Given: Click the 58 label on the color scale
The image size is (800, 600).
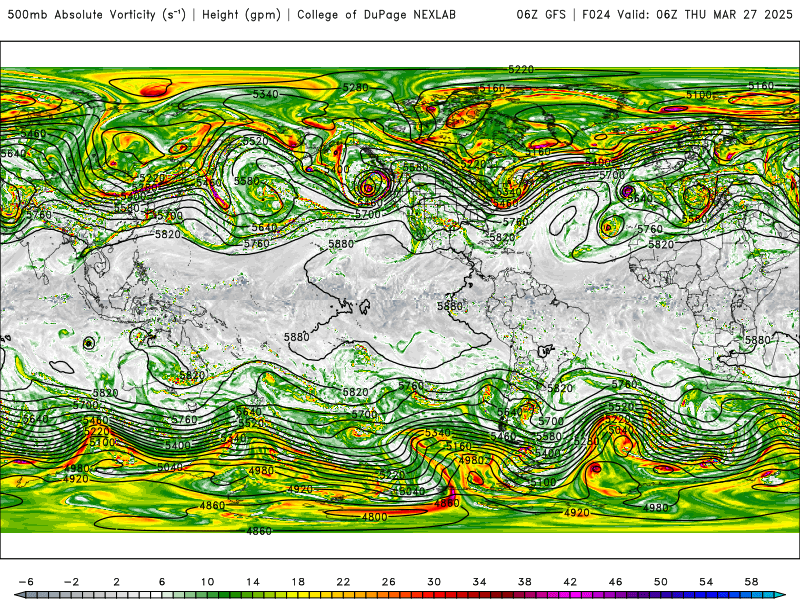Looking at the screenshot, I should (752, 582).
